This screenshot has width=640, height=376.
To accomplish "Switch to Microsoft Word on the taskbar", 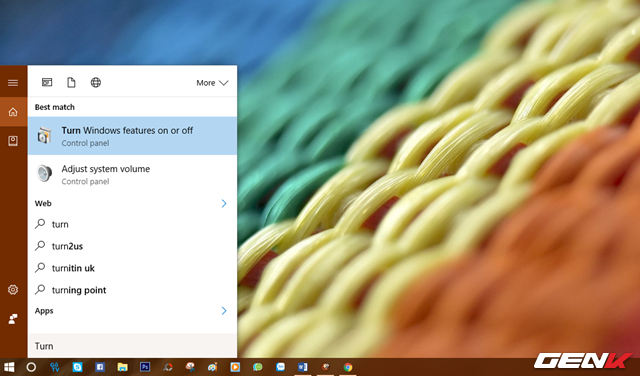I will click(x=302, y=367).
